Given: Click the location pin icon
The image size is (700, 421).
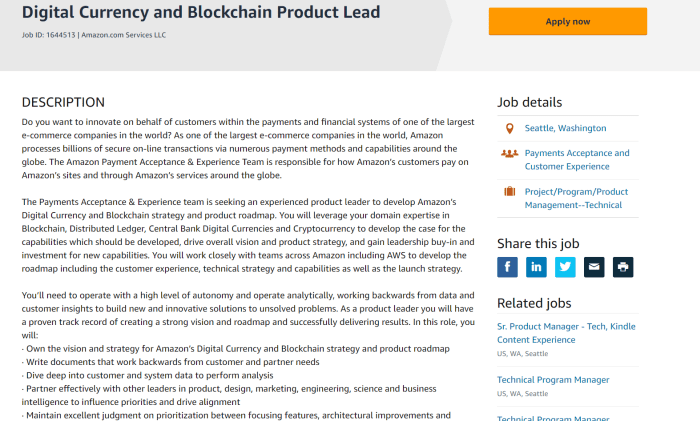Looking at the screenshot, I should (x=509, y=128).
